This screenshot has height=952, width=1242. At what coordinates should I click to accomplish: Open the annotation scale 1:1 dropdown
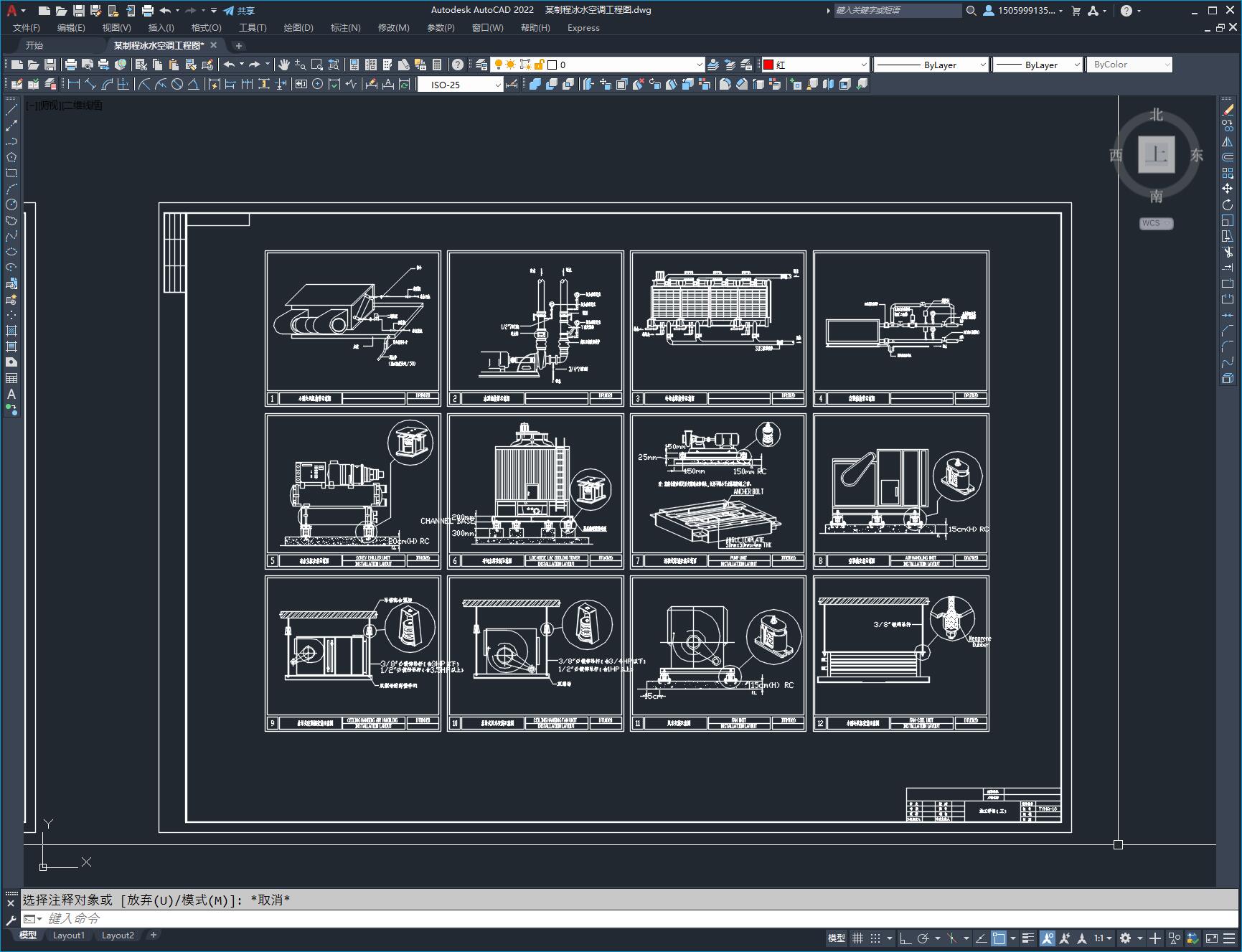tap(1103, 938)
